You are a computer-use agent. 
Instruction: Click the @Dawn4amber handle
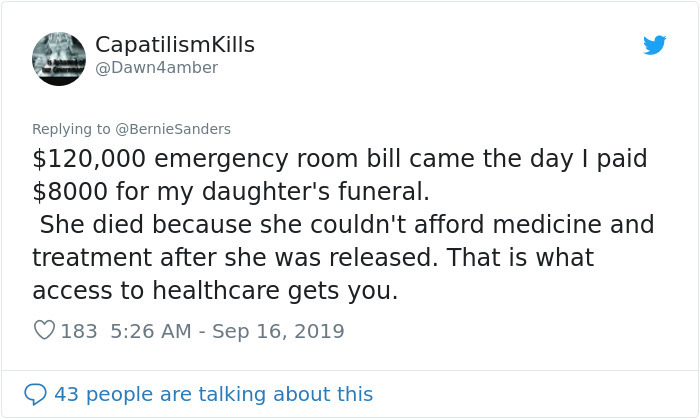(156, 68)
